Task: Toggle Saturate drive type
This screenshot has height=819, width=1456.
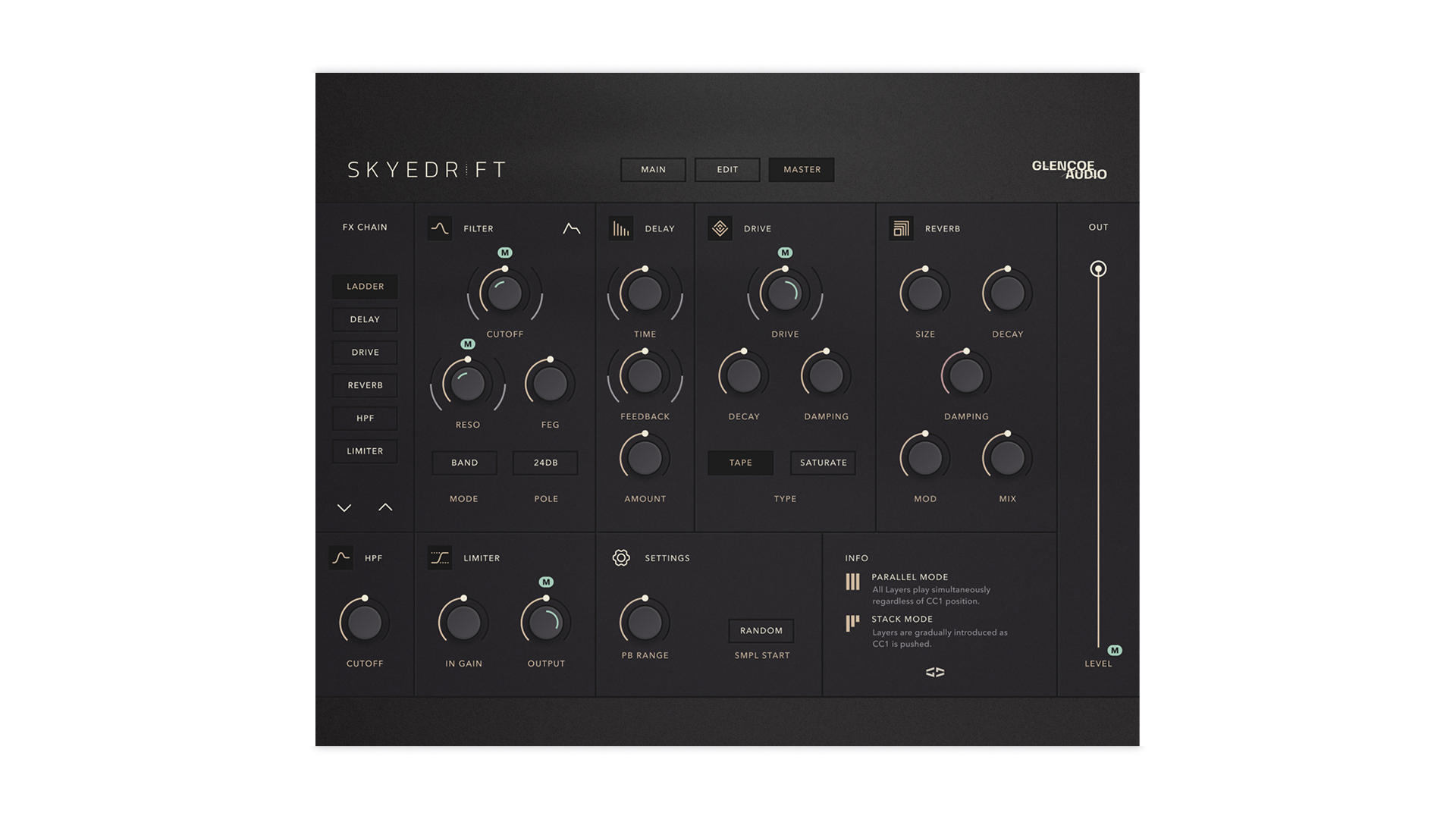Action: click(823, 463)
